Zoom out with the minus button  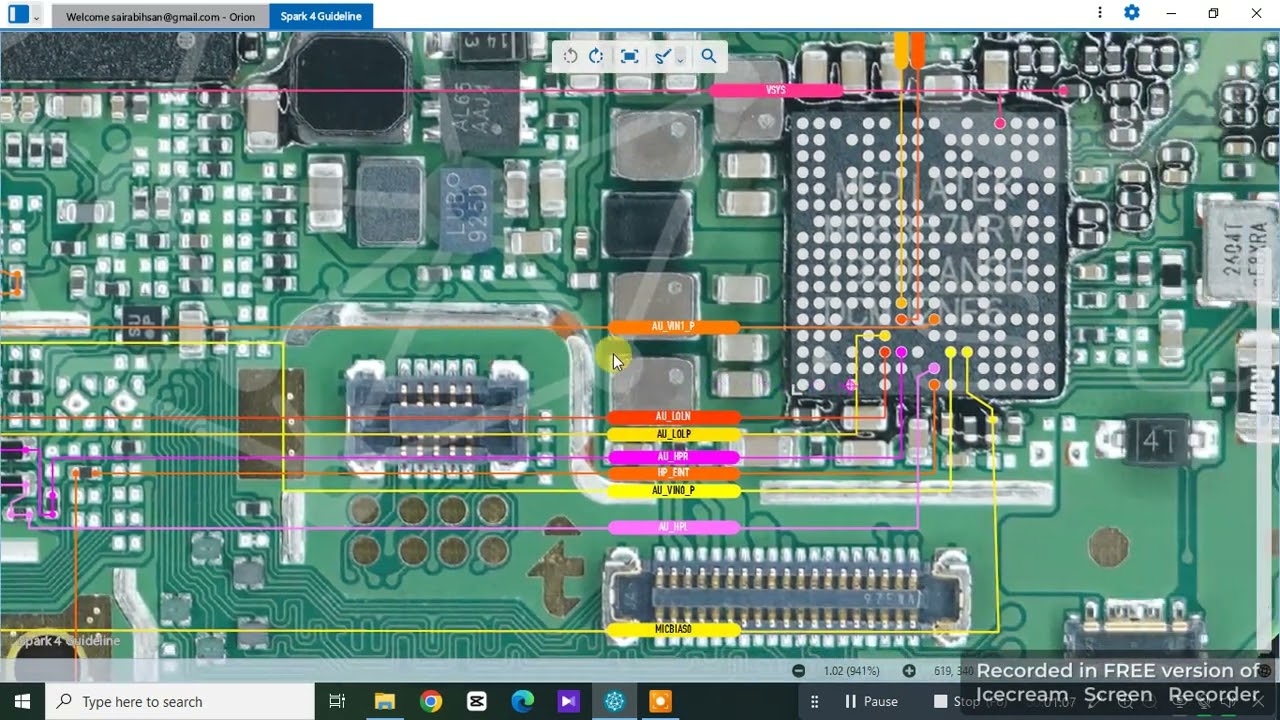tap(798, 671)
